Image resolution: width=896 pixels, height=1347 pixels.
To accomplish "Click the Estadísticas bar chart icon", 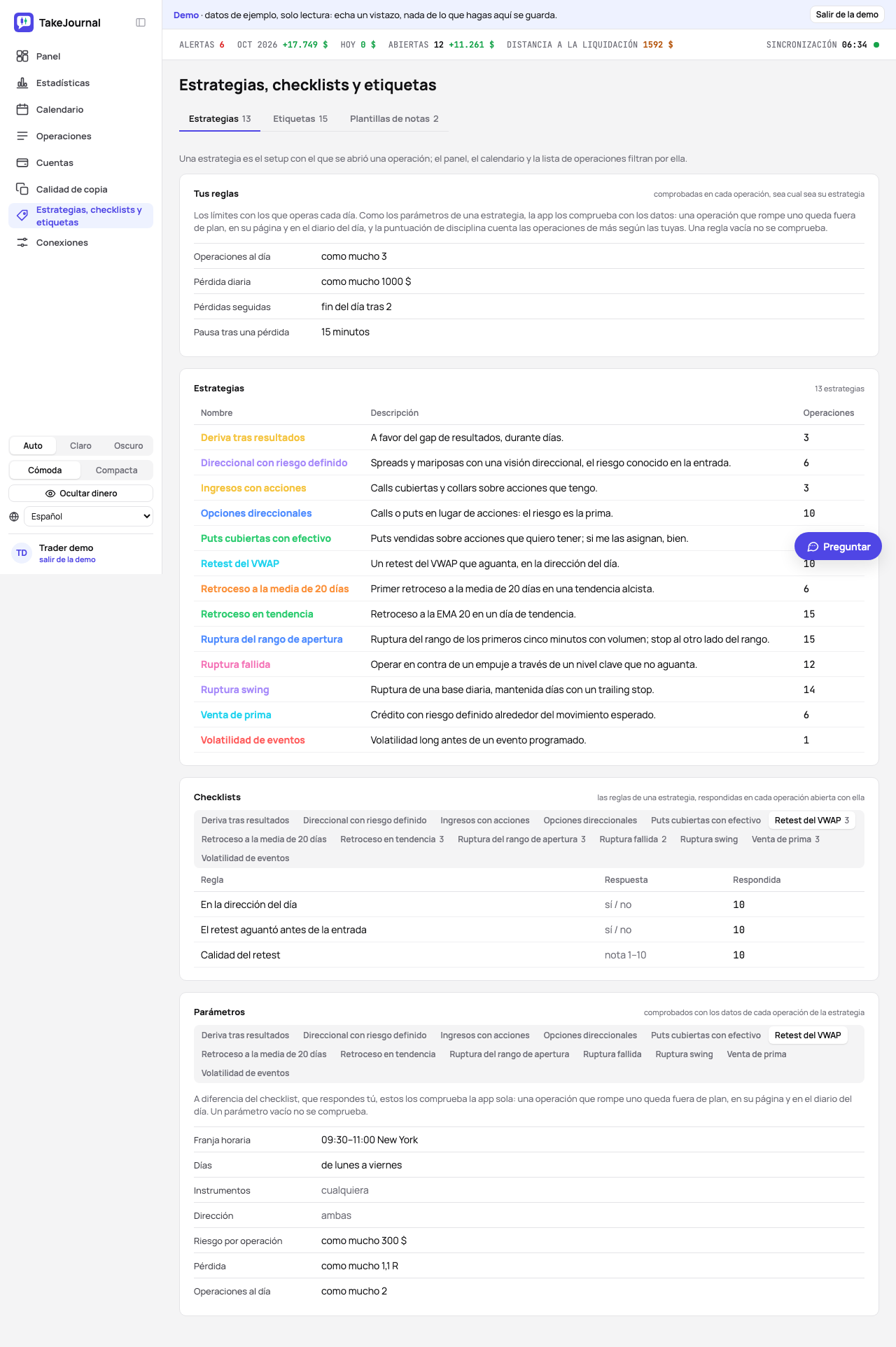I will point(22,83).
